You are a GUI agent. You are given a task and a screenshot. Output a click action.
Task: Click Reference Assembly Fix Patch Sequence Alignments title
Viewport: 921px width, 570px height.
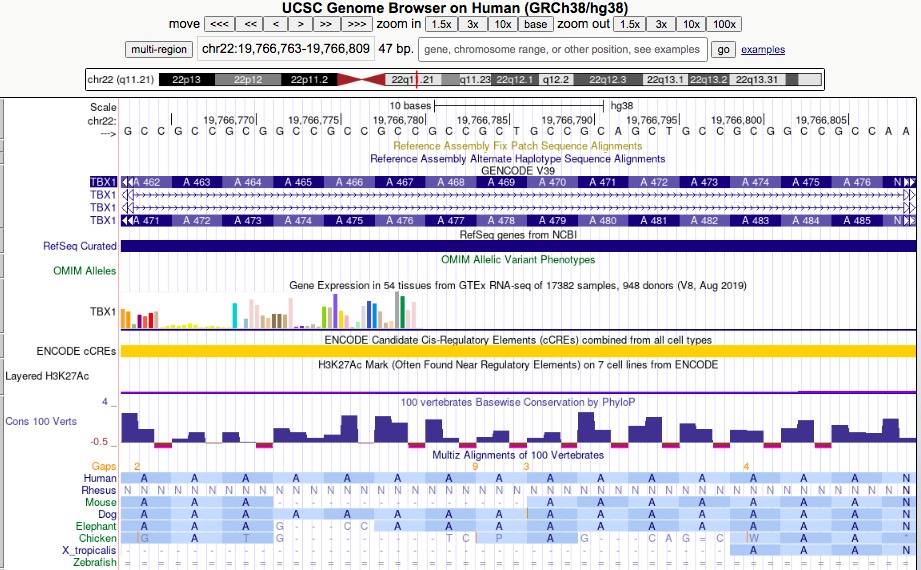pos(517,146)
